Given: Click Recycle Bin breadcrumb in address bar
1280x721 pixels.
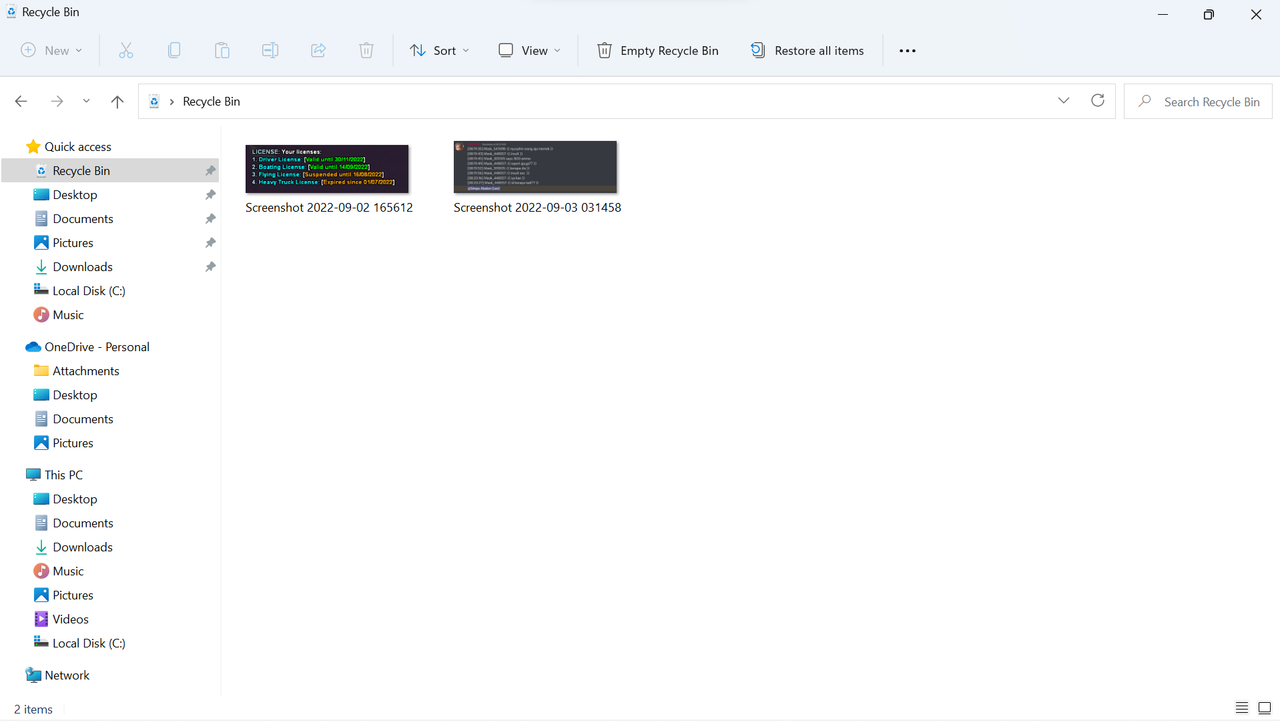Looking at the screenshot, I should click(x=211, y=101).
